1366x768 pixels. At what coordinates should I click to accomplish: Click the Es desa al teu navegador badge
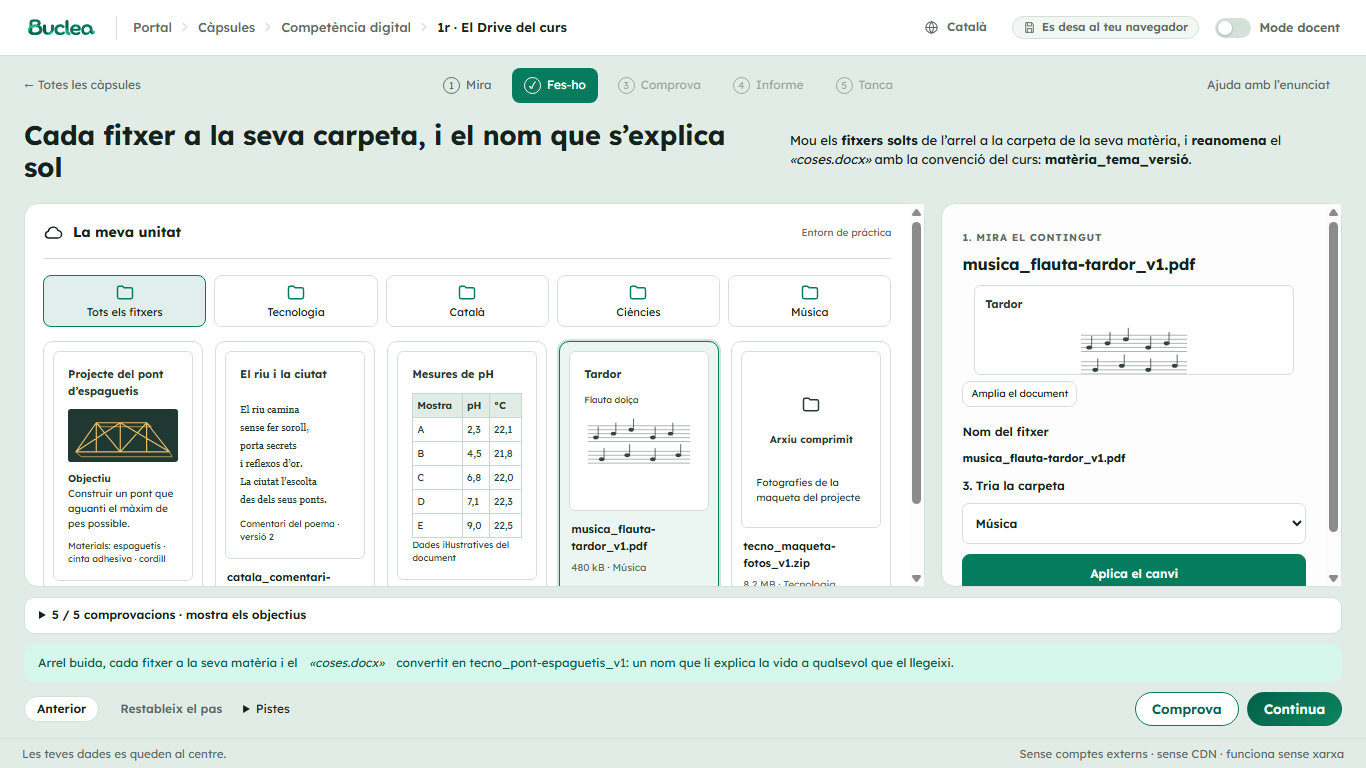point(1105,28)
